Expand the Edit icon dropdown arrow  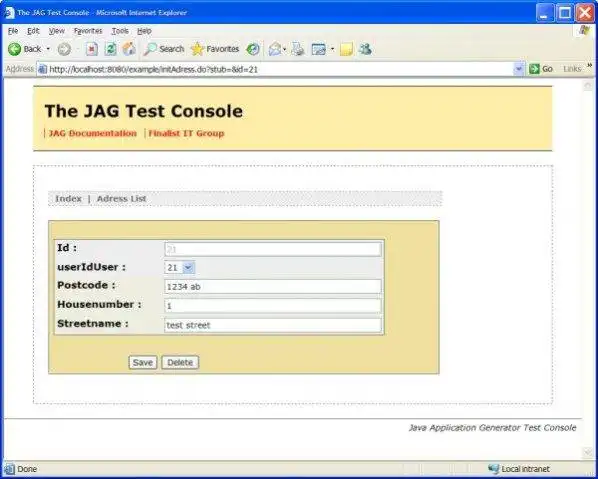click(x=333, y=49)
